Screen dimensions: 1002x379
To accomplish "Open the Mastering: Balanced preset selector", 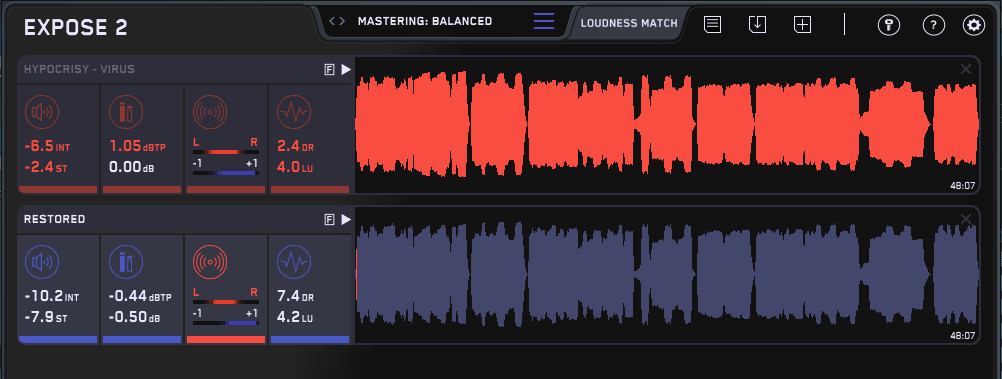I will [x=425, y=21].
